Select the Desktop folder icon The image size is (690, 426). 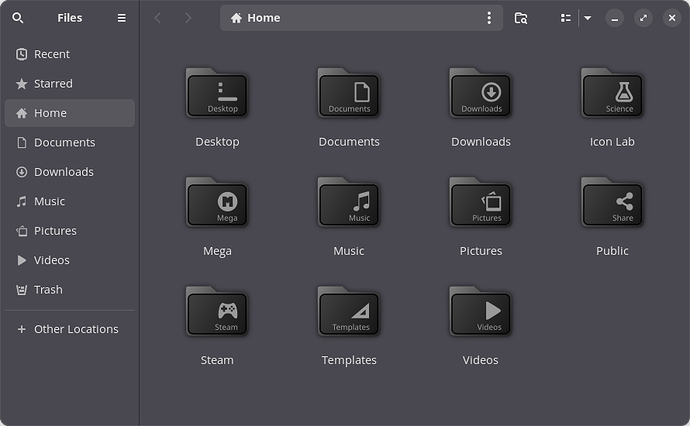click(x=217, y=93)
